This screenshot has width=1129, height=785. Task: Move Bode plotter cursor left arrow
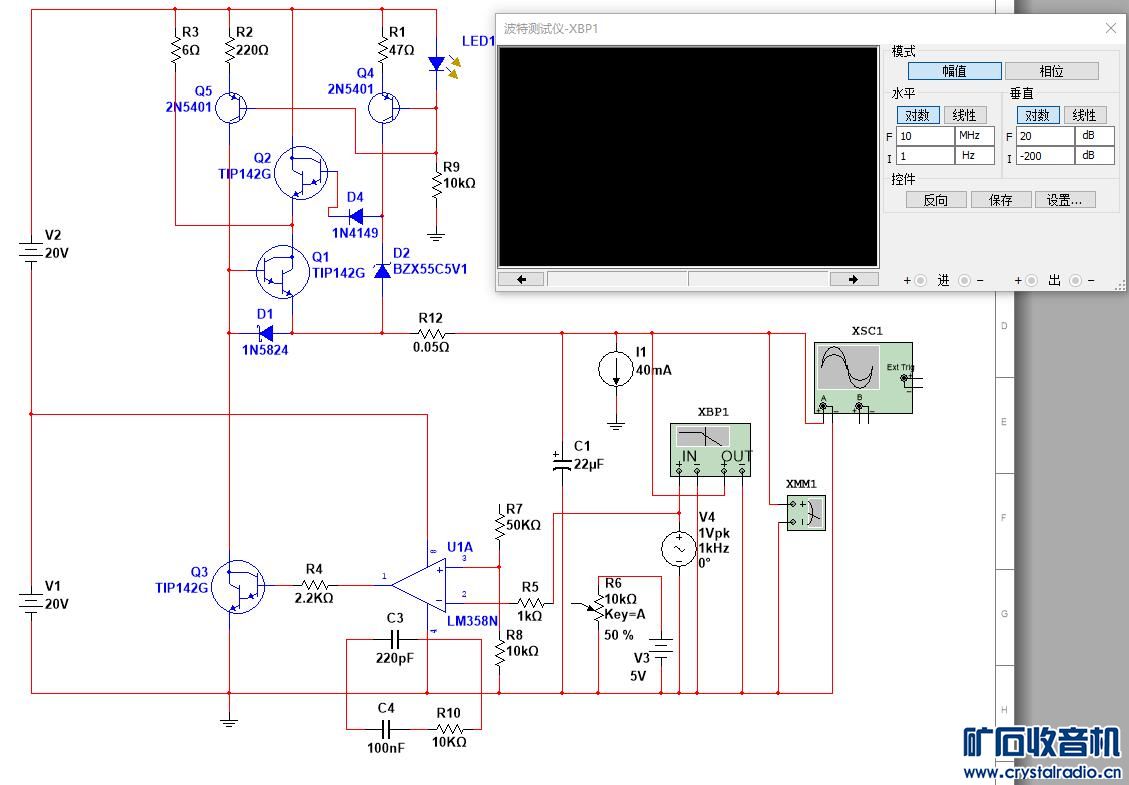point(521,279)
